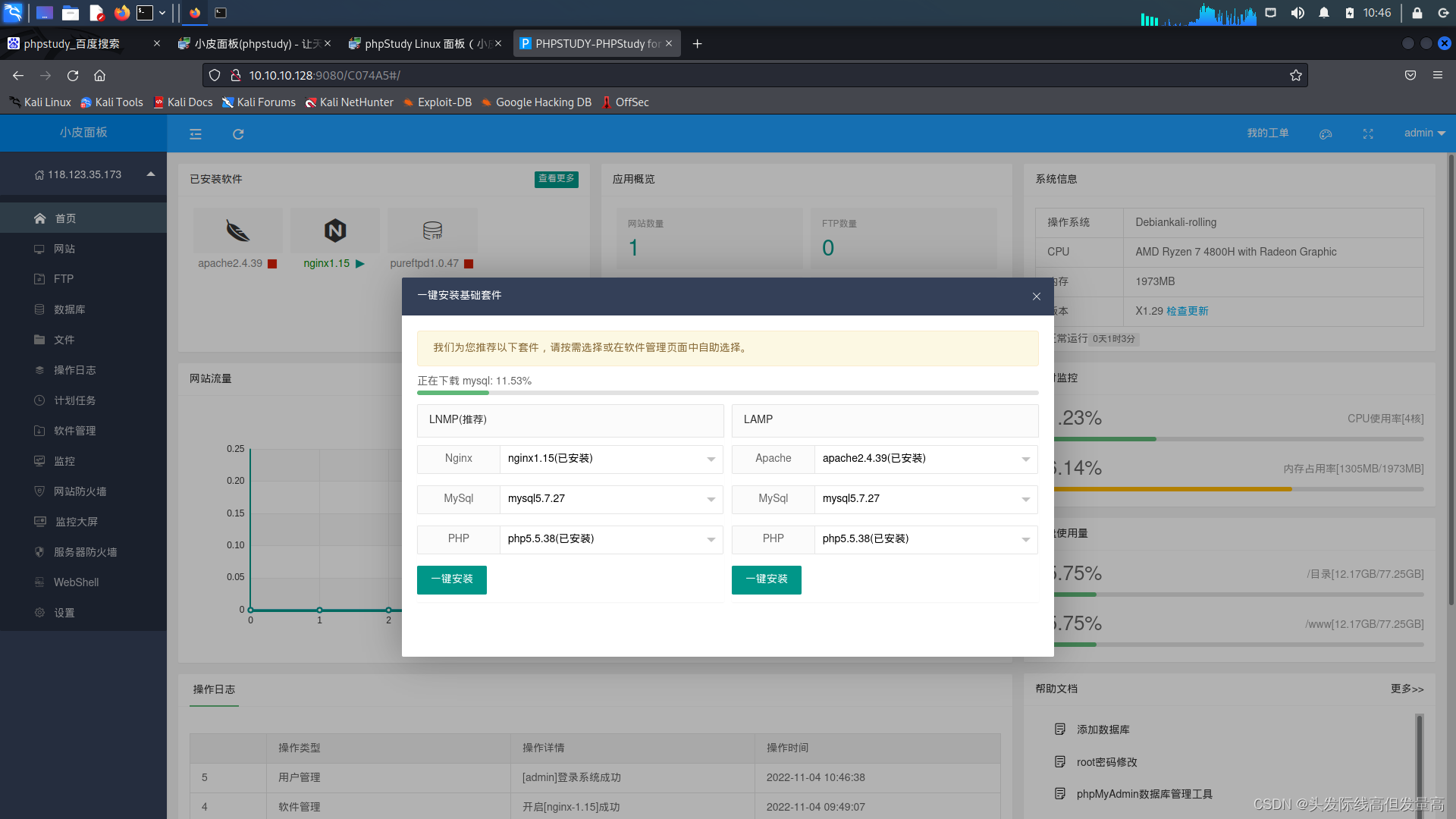This screenshot has height=819, width=1456.
Task: Open LNMP Nginx version dropdown
Action: 610,459
